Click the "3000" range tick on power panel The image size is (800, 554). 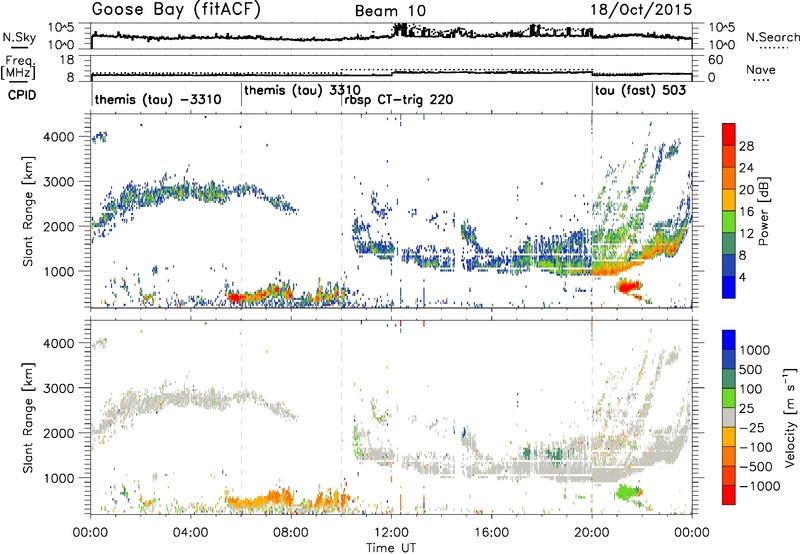[59, 182]
